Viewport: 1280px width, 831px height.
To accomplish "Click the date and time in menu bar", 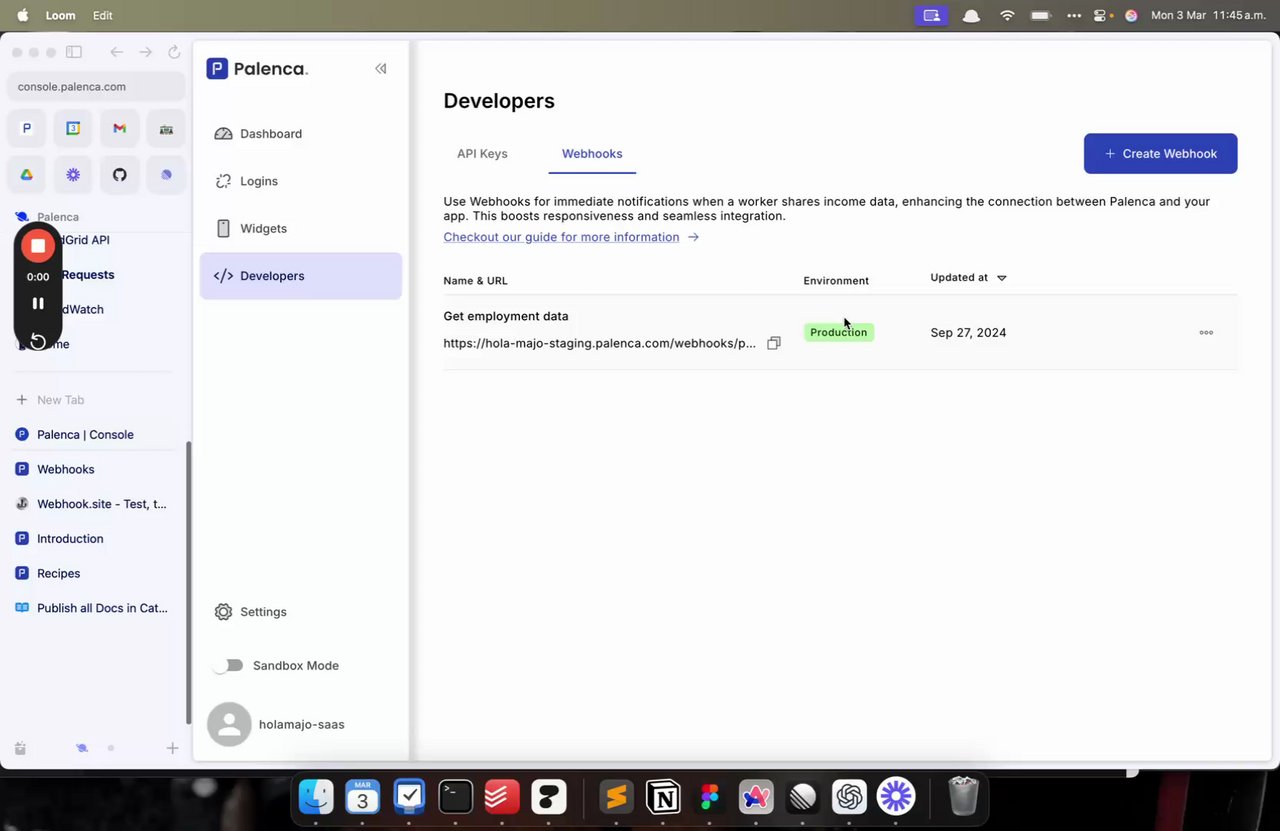I will coord(1208,16).
